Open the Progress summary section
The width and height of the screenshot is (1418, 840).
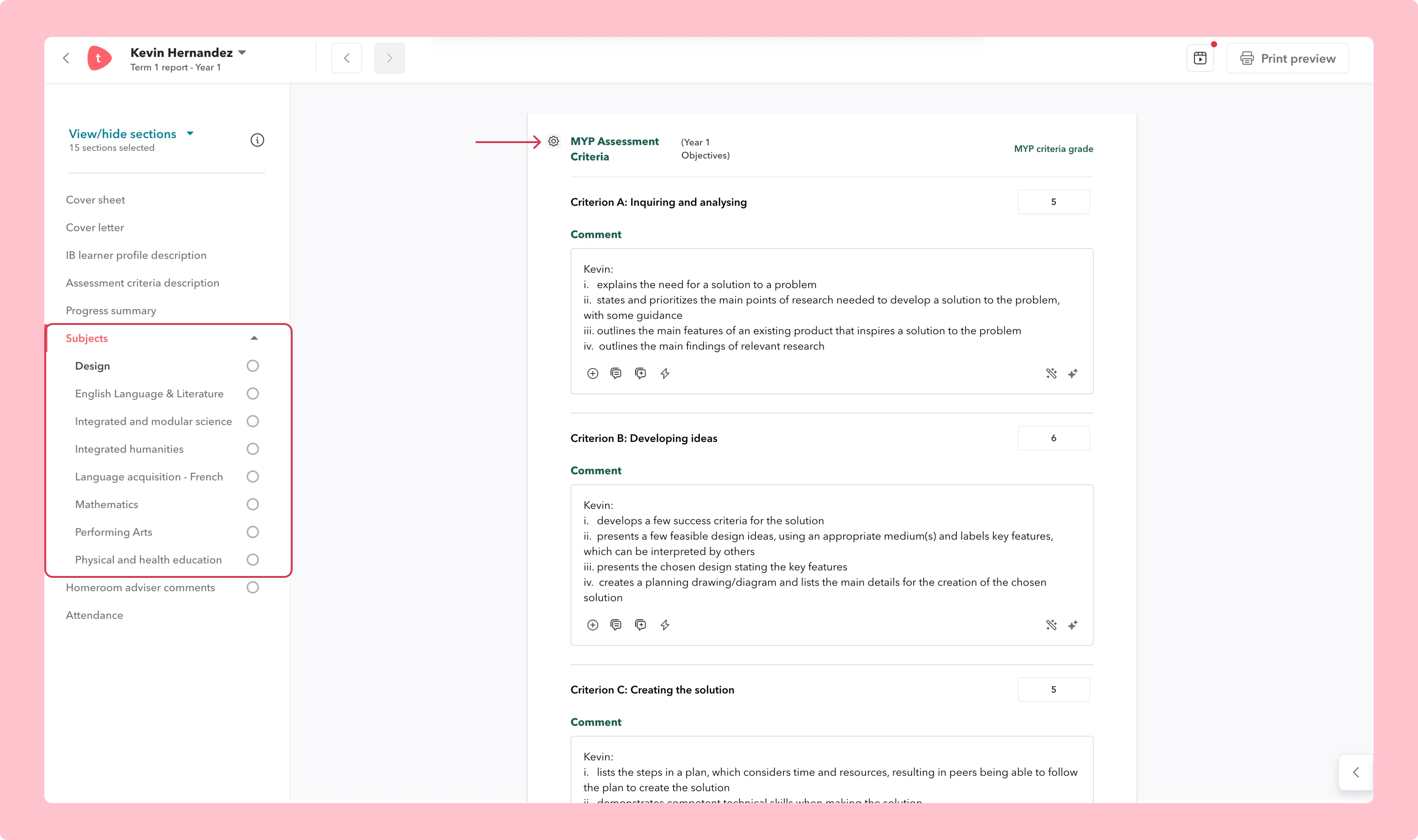(111, 311)
